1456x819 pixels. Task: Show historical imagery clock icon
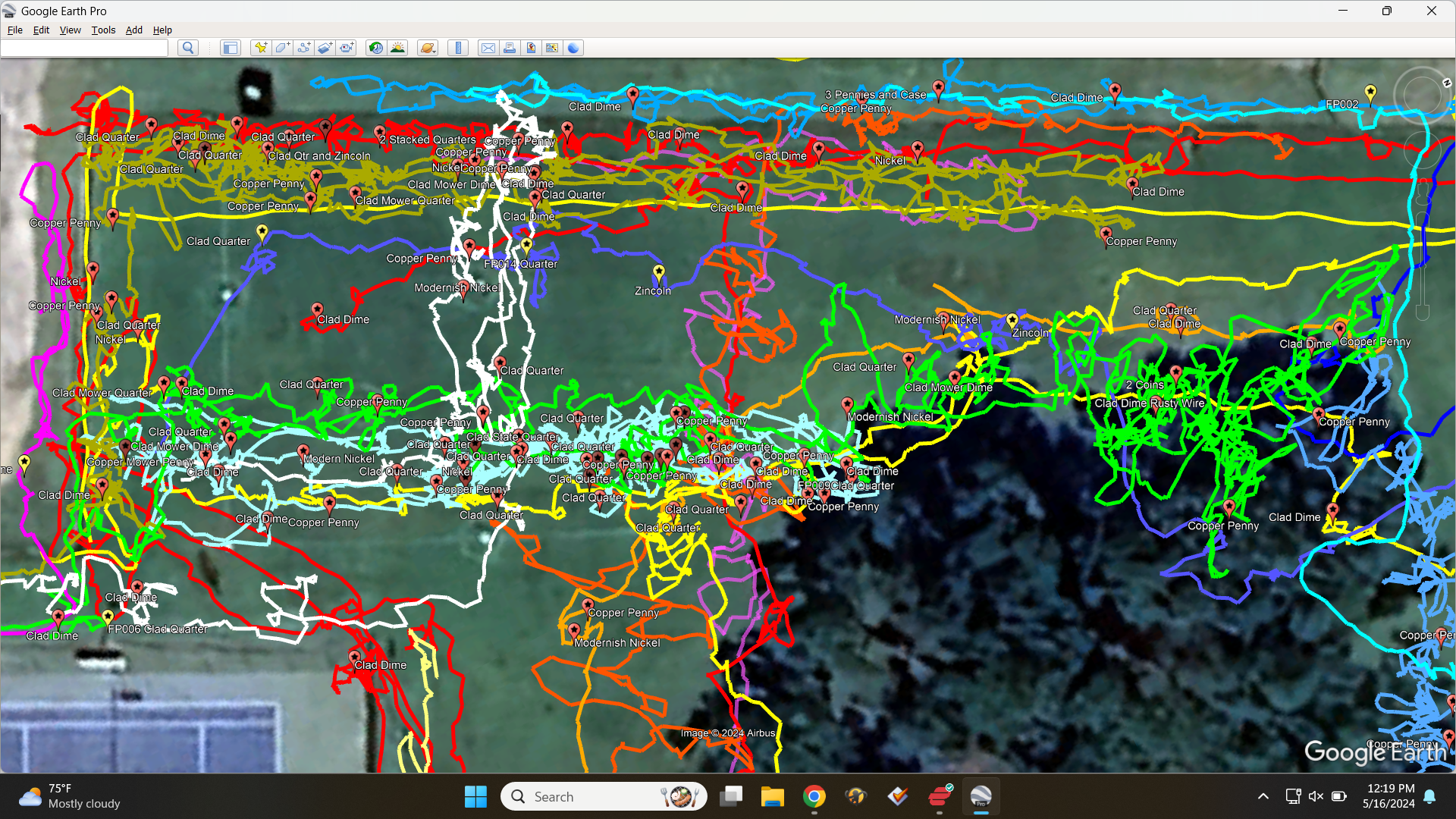pos(376,48)
